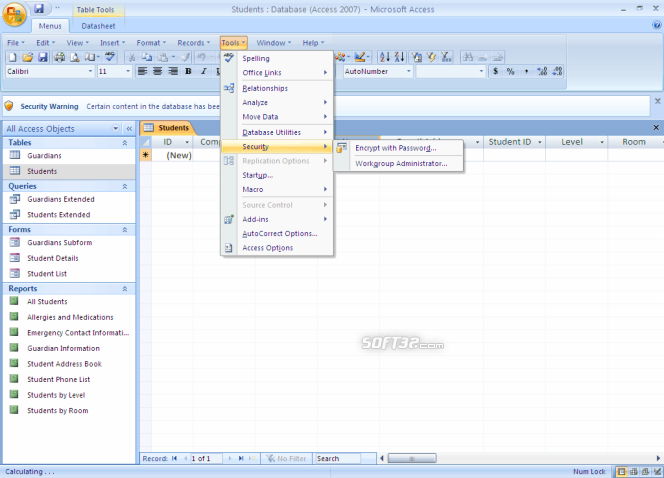Click the Toggle Filter icon
664x478 pixels.
pyautogui.click(x=431, y=57)
